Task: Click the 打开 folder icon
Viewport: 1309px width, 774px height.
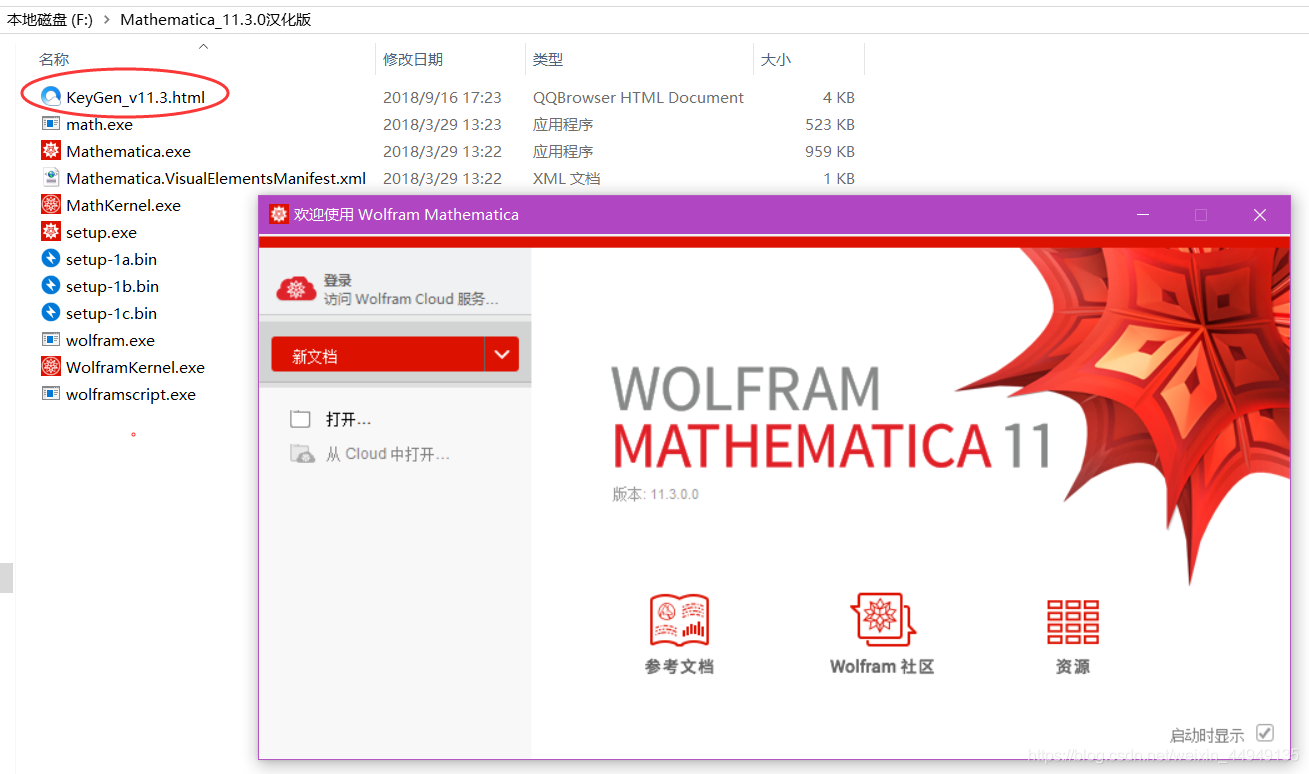Action: tap(301, 419)
